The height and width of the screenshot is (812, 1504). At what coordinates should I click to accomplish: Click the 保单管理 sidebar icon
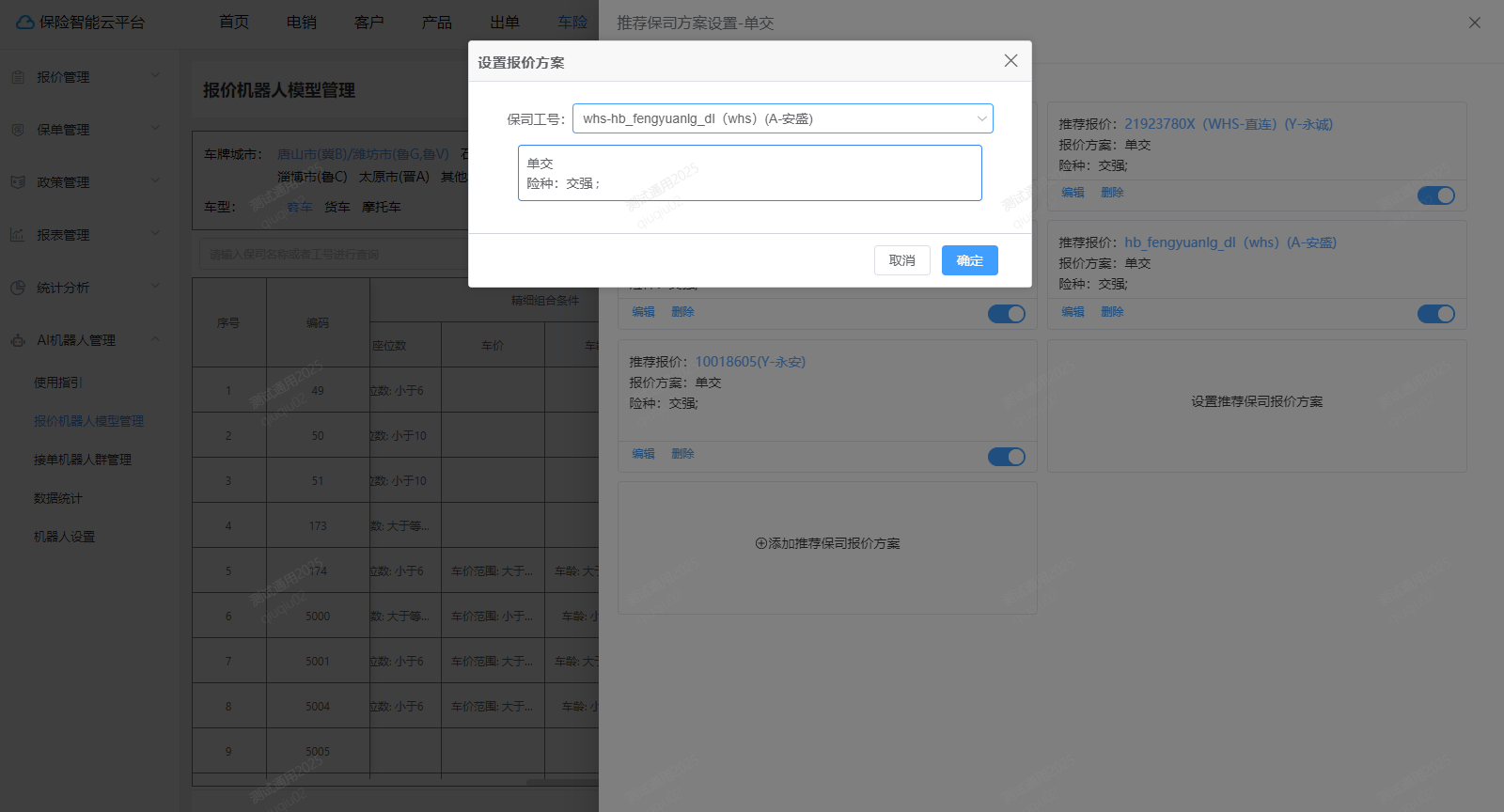coord(18,130)
